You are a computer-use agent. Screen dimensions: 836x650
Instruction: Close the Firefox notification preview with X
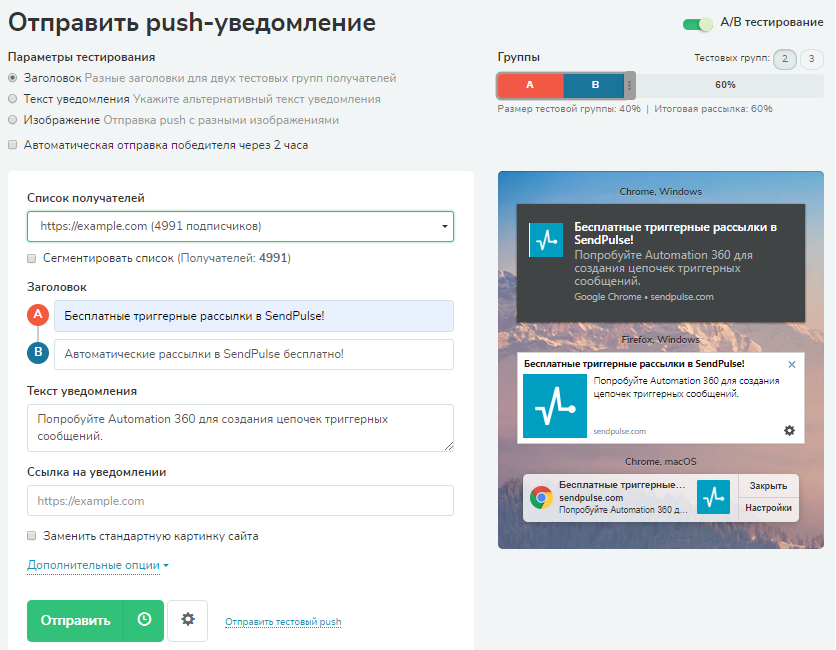[792, 365]
